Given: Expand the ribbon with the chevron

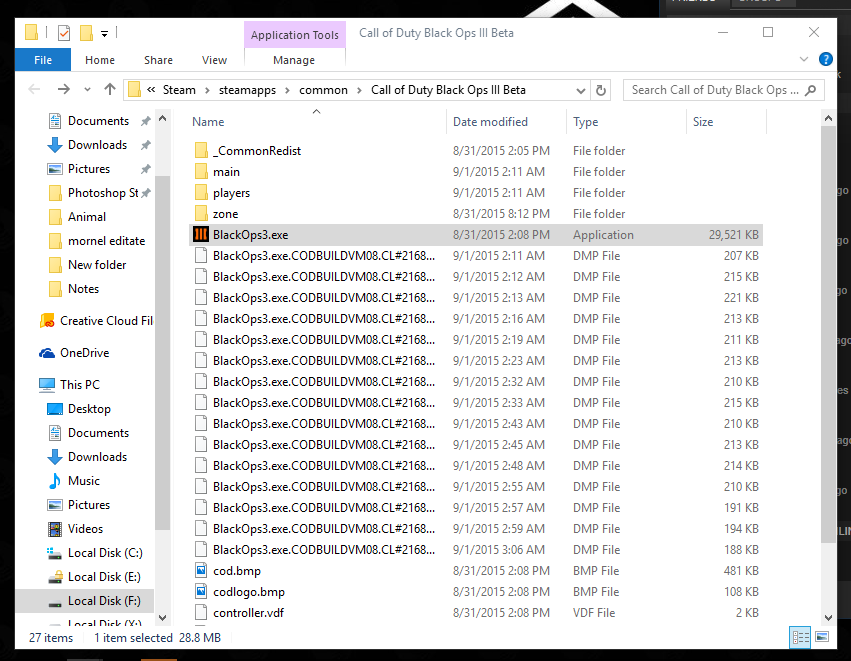Looking at the screenshot, I should tap(804, 59).
